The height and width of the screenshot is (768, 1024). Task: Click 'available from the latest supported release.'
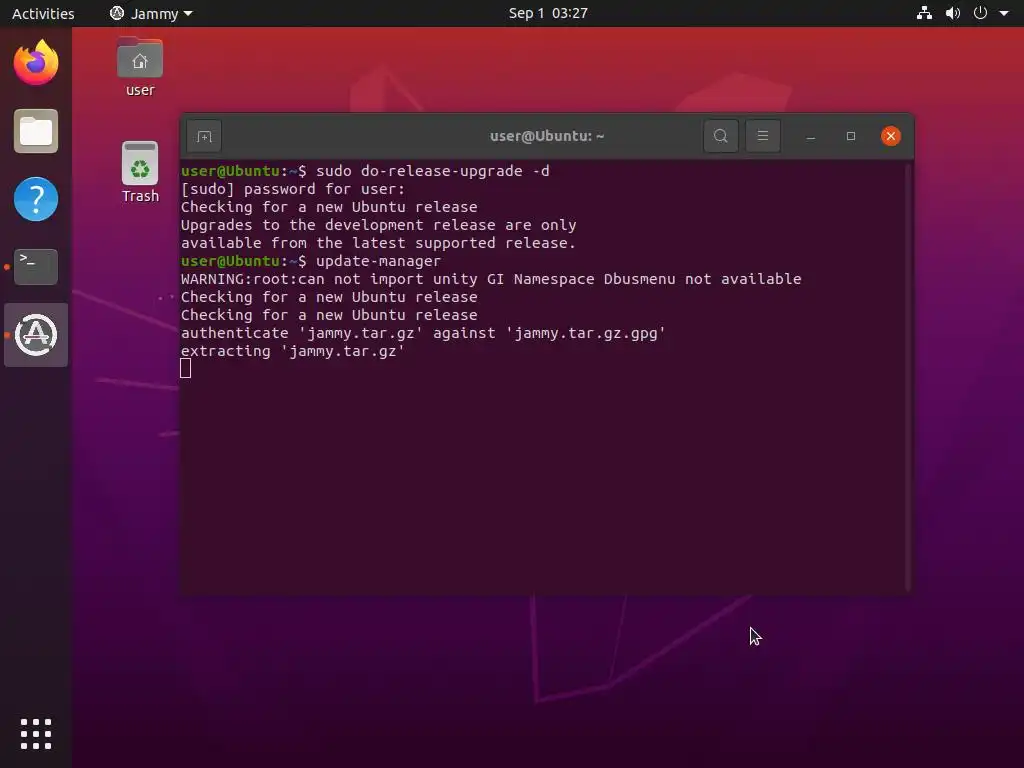(x=379, y=243)
